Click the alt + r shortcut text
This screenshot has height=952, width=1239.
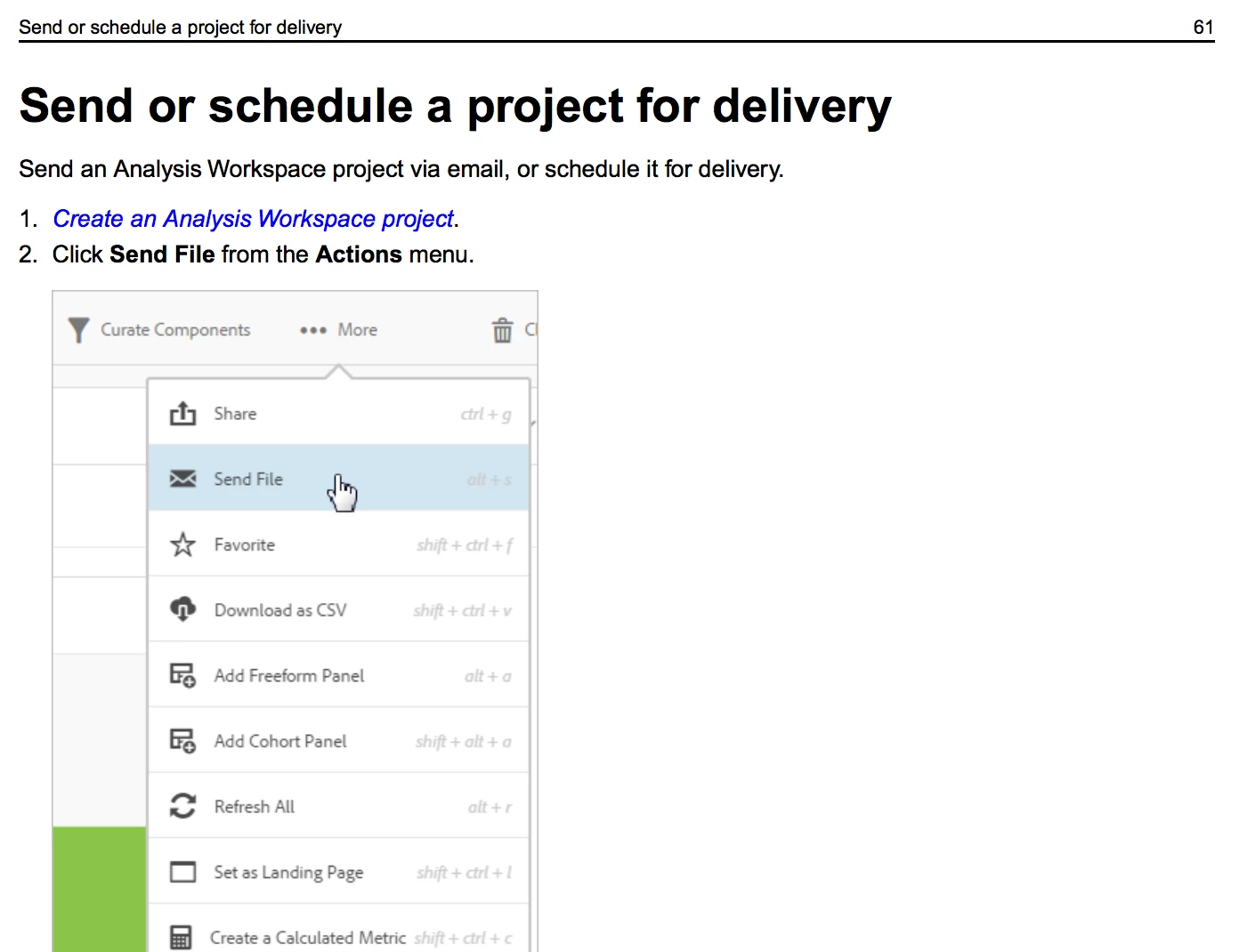click(x=490, y=808)
